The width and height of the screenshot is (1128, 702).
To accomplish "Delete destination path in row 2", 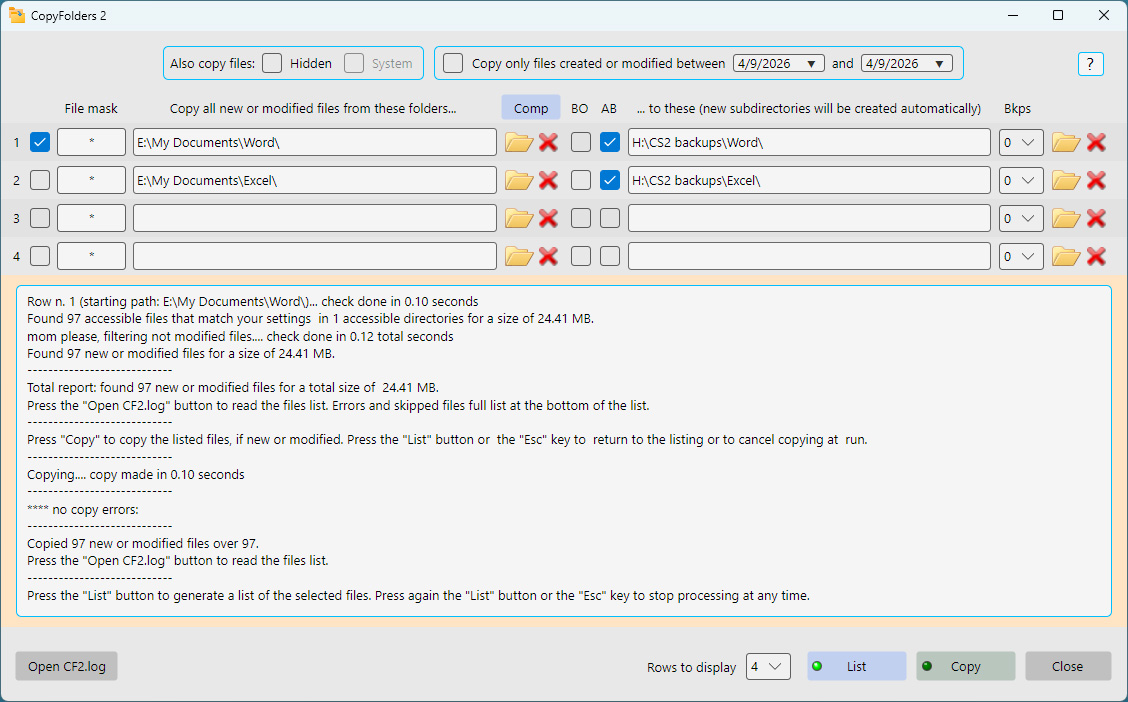I will click(x=1096, y=180).
